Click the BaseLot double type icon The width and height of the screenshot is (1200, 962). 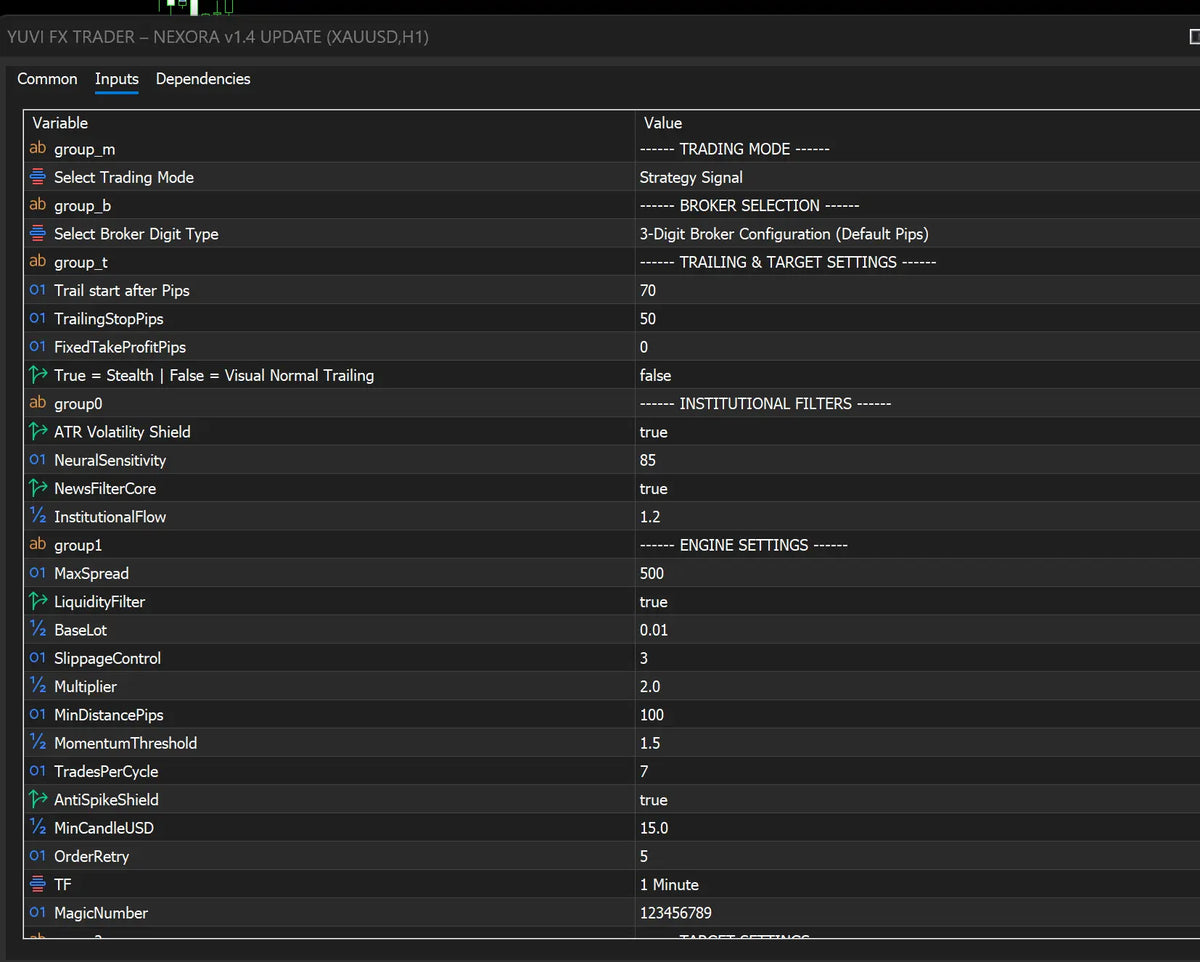pyautogui.click(x=38, y=629)
